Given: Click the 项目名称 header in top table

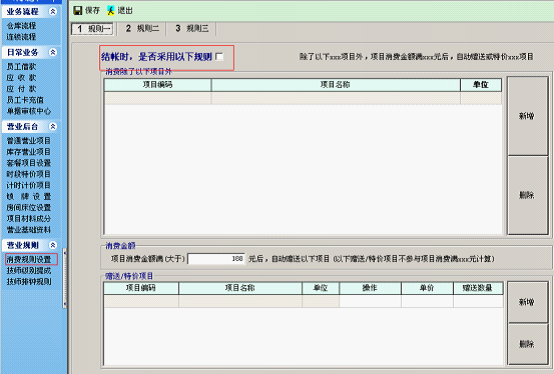Looking at the screenshot, I should [x=336, y=85].
